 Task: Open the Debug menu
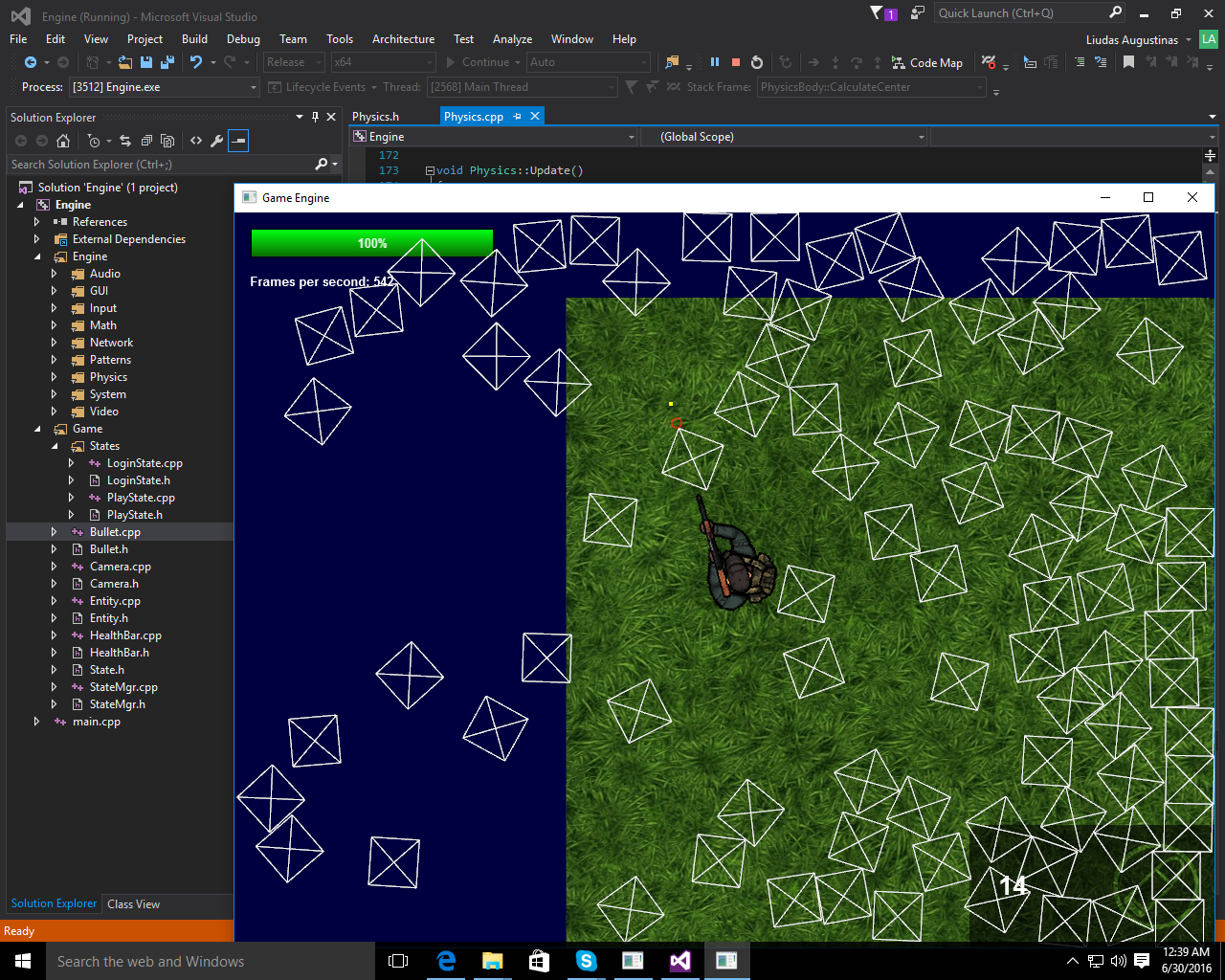tap(243, 39)
